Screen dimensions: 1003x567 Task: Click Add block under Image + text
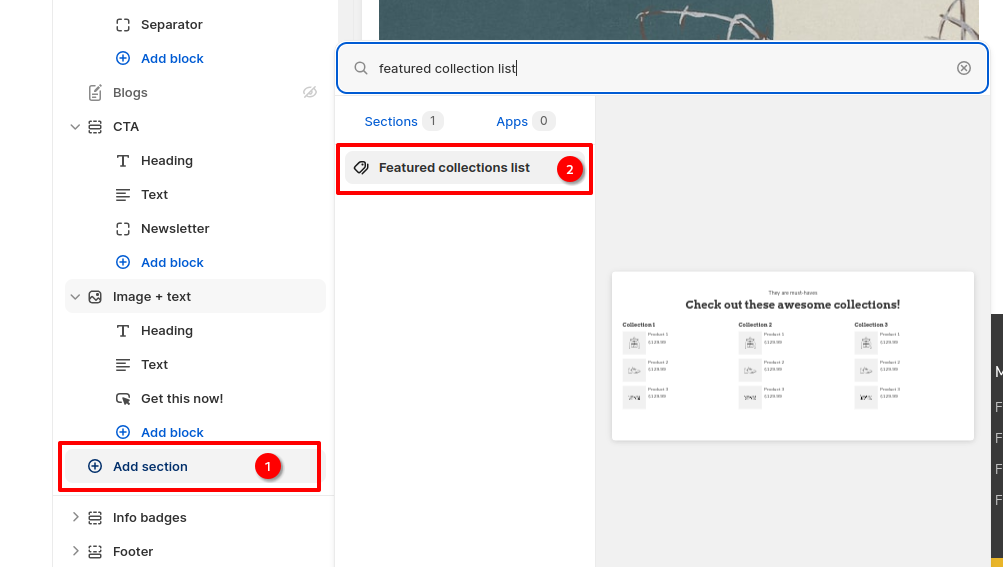click(x=172, y=433)
